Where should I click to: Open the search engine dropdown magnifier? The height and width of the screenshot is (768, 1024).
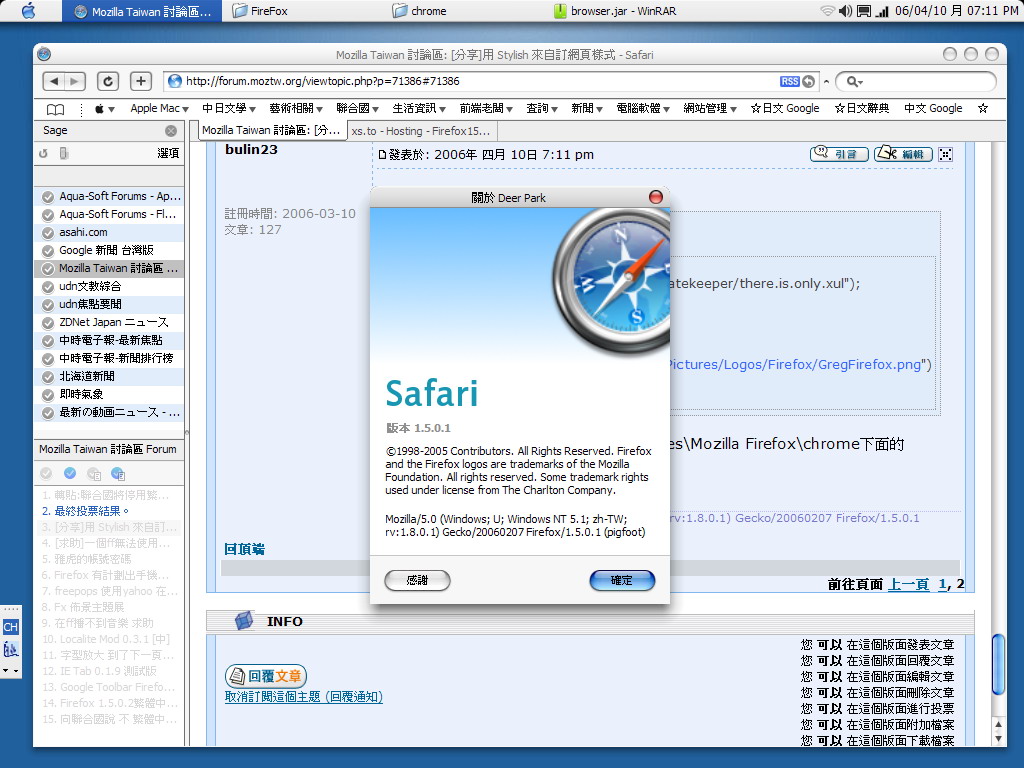click(853, 81)
